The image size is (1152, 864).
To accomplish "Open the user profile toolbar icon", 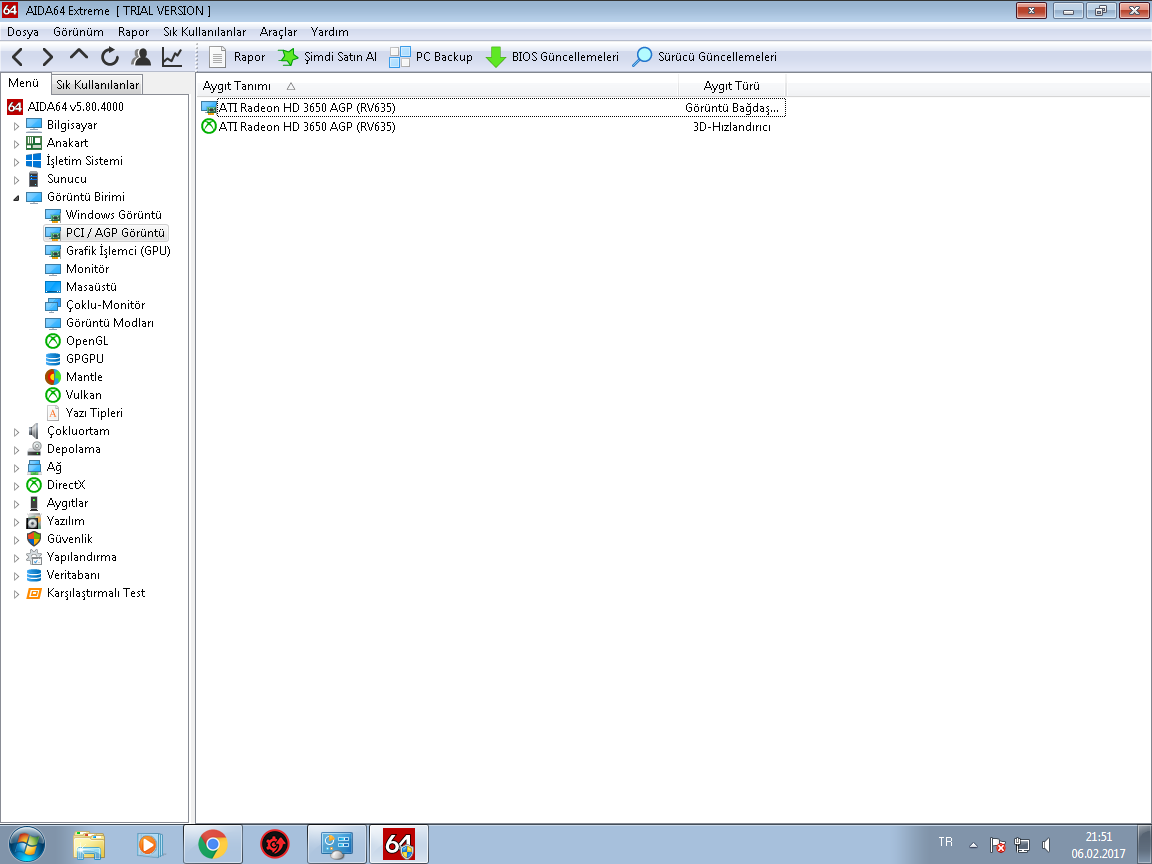I will coord(141,57).
